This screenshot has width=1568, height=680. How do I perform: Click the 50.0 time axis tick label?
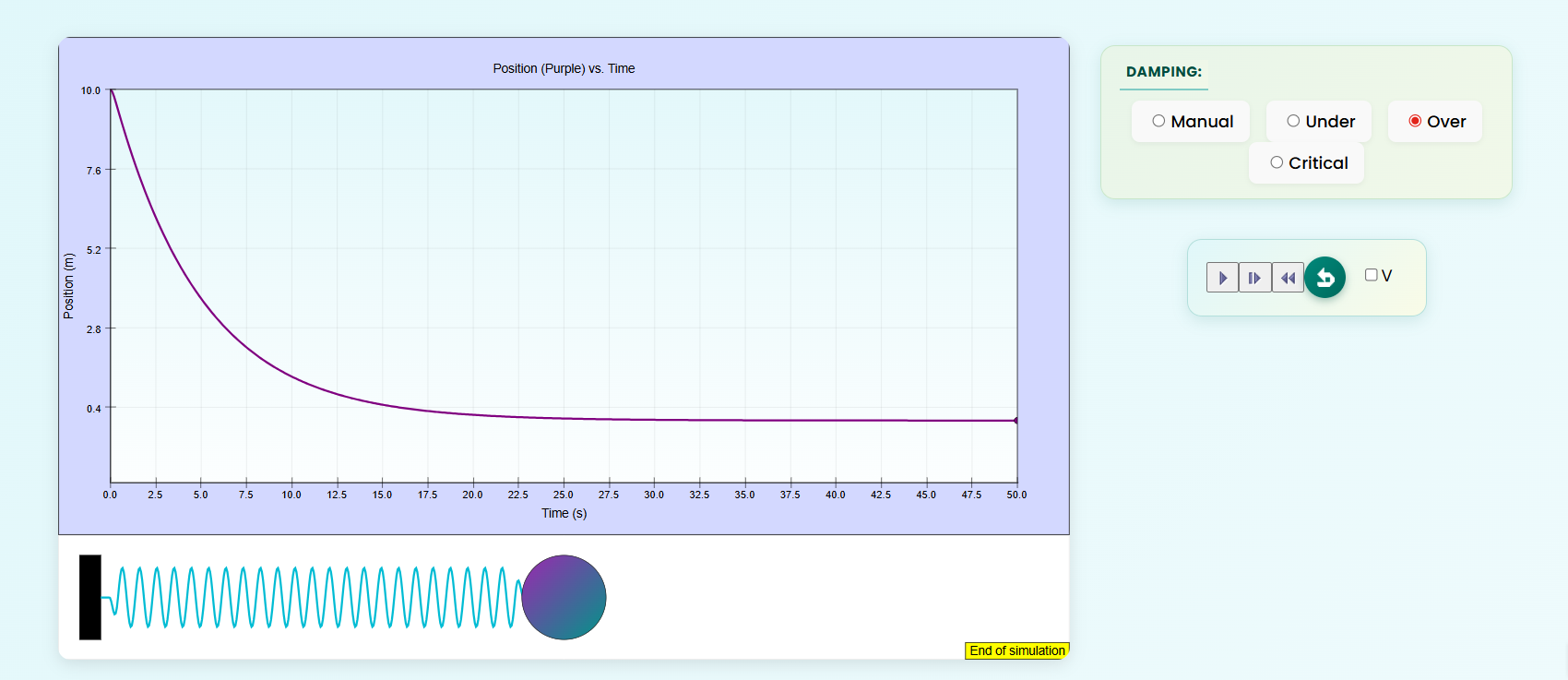[1016, 495]
